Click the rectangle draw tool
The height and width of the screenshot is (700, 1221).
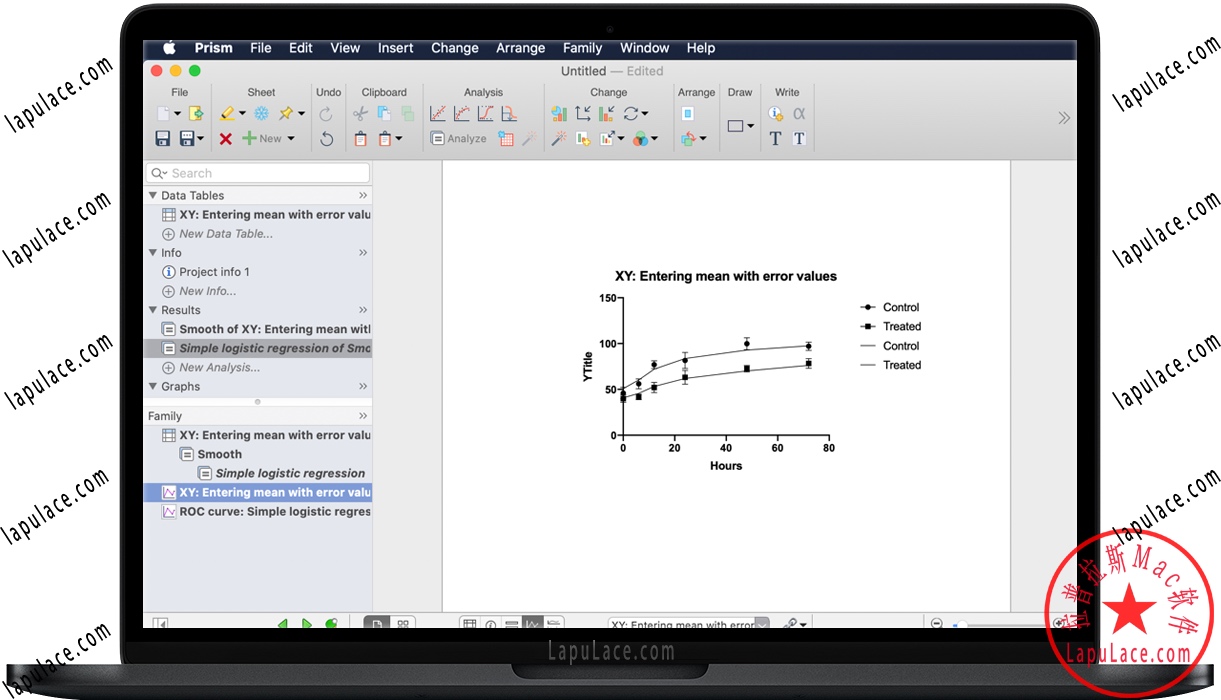click(x=735, y=126)
